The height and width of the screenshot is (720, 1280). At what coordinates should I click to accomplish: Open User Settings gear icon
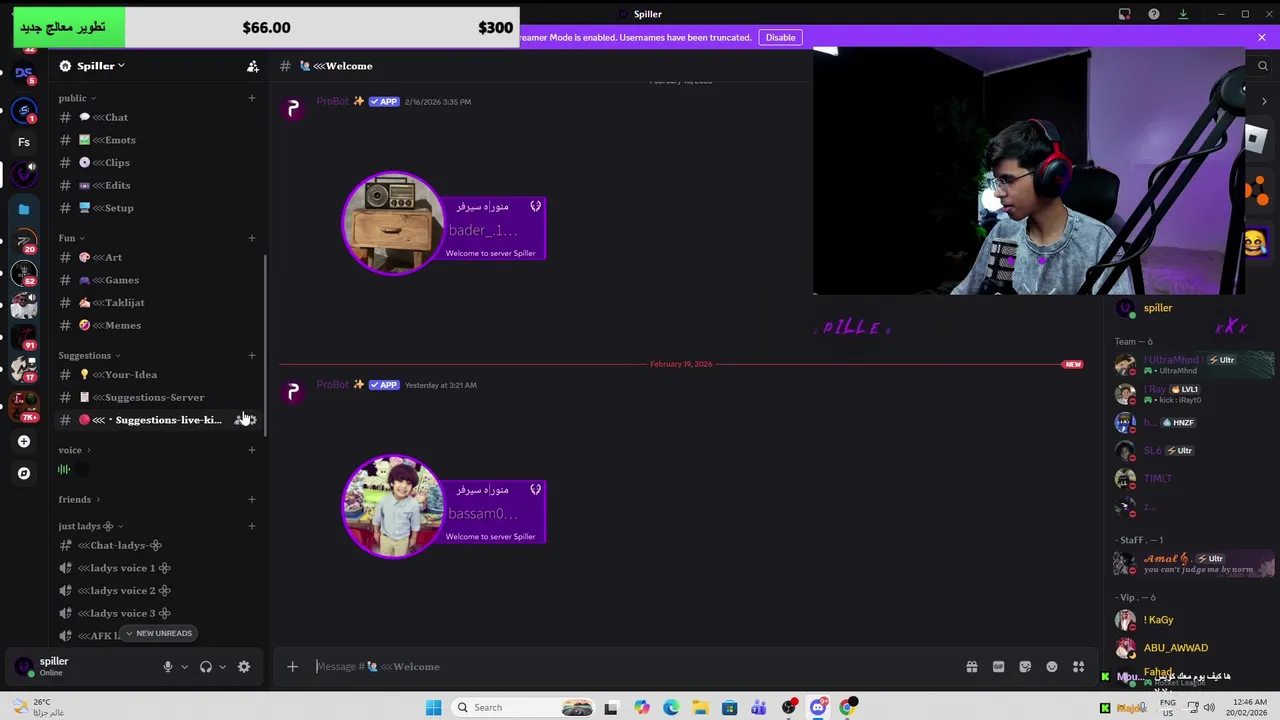coord(244,667)
